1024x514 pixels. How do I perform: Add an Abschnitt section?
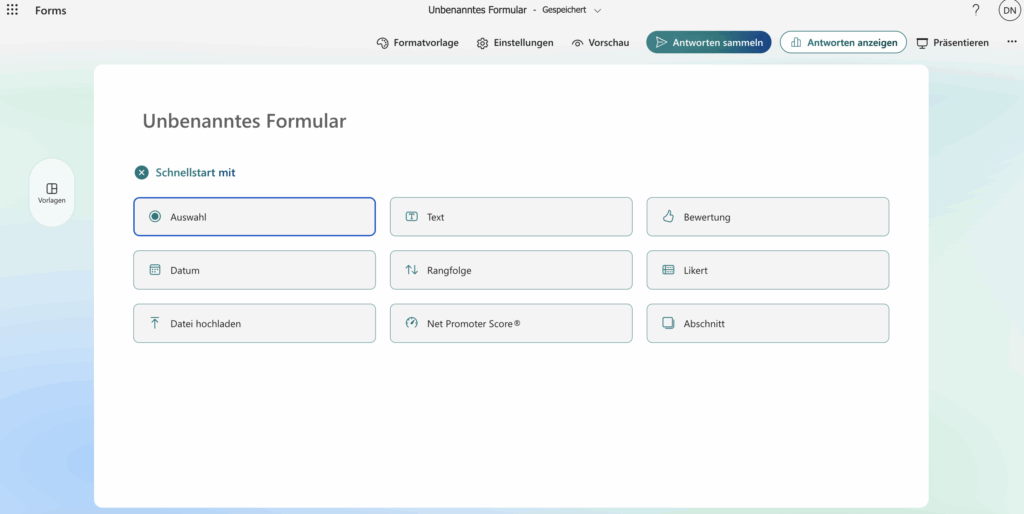coord(768,323)
